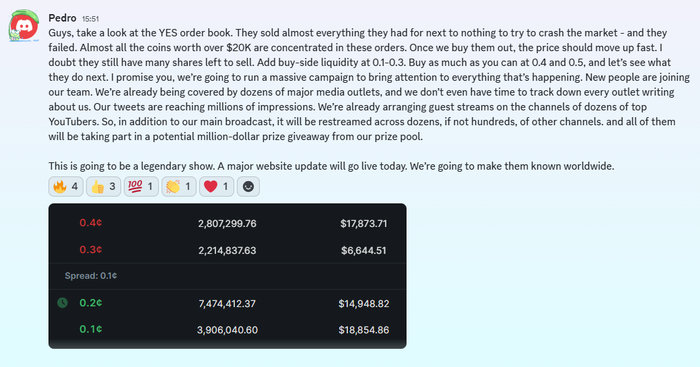Click the Spread: 0.1¢ label
Image resolution: width=700 pixels, height=367 pixels.
[91, 276]
